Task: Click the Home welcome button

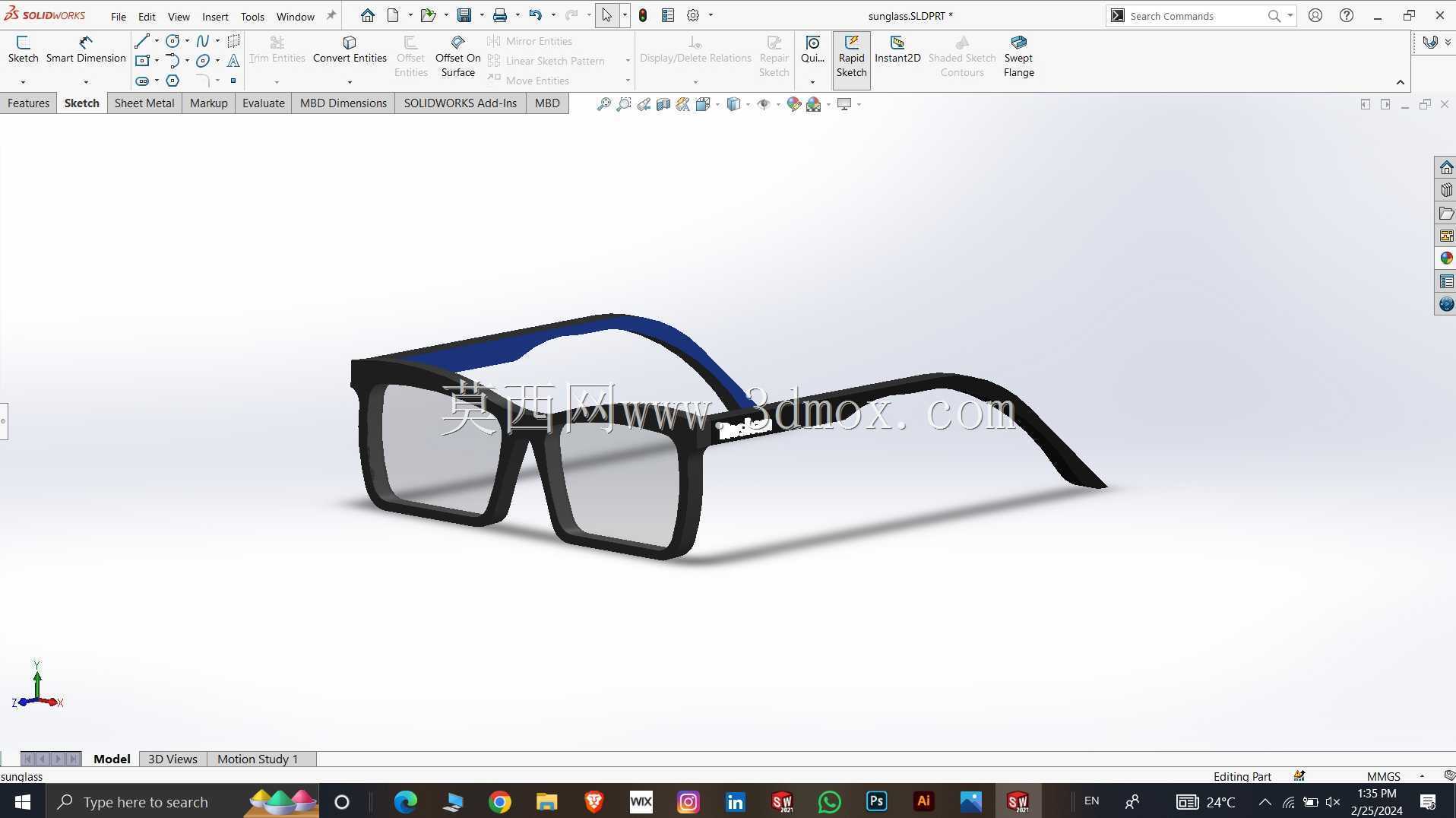Action: click(x=368, y=15)
